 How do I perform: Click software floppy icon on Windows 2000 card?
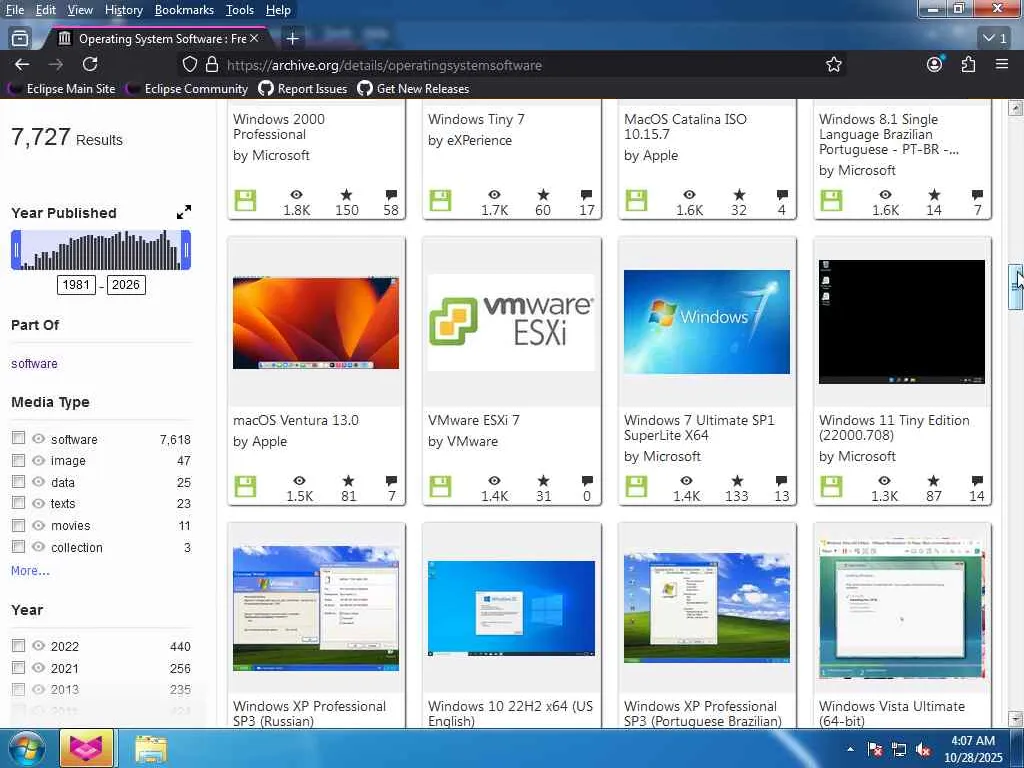(246, 200)
